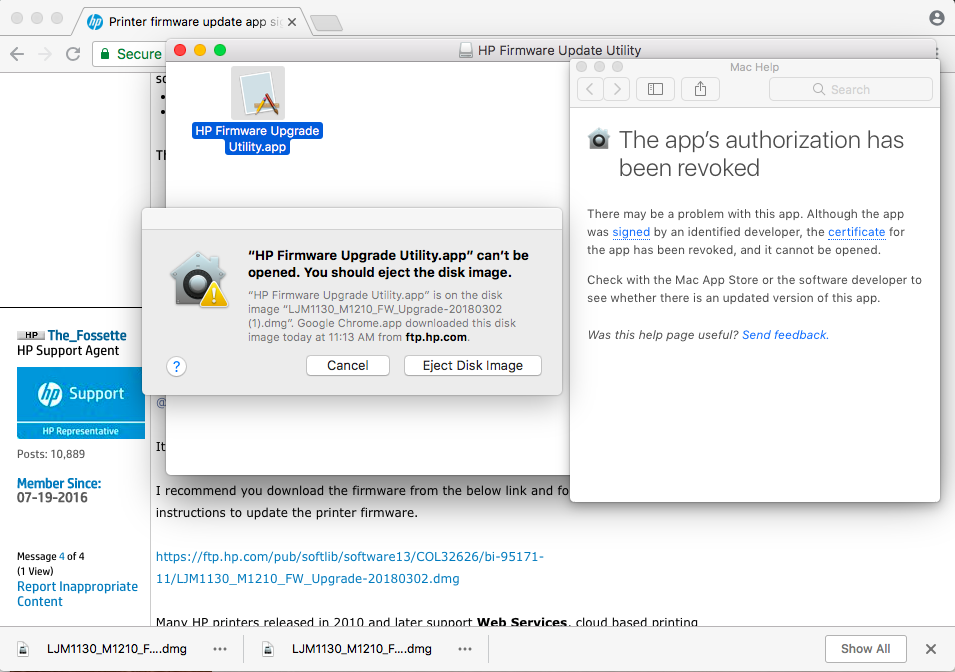955x672 pixels.
Task: Click the help question mark button
Action: [176, 366]
